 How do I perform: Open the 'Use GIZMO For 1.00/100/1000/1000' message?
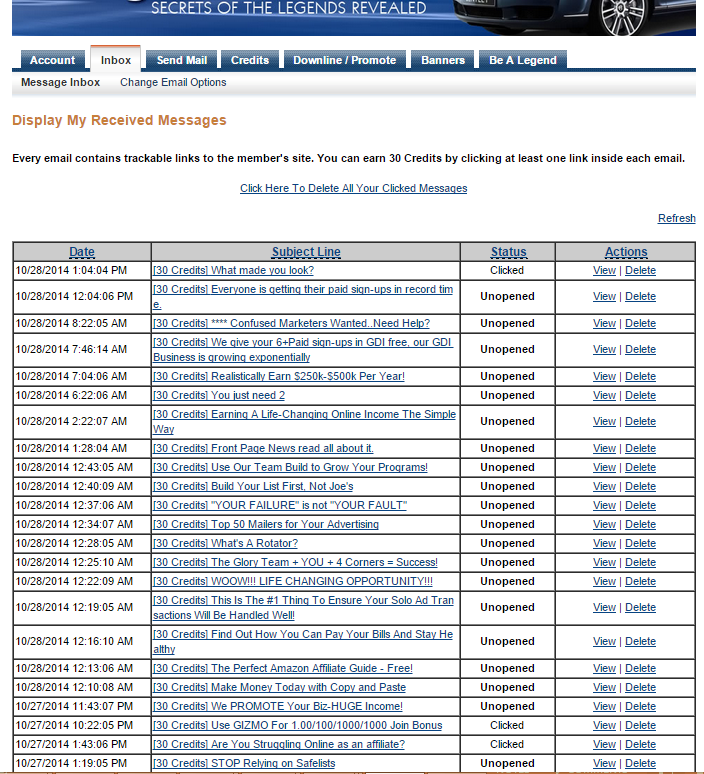298,726
